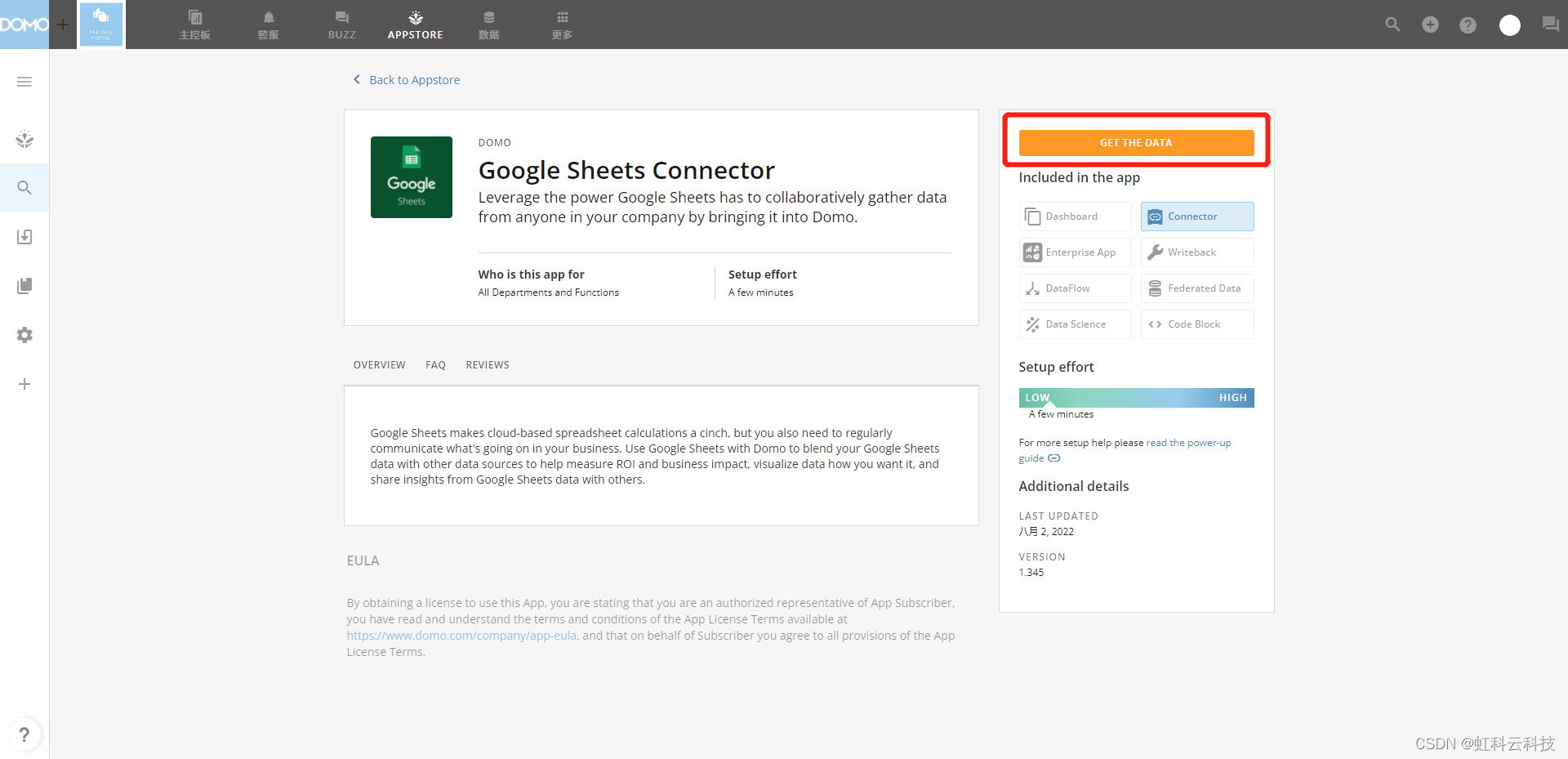
Task: Click the download icon in the left sidebar
Action: (x=24, y=237)
